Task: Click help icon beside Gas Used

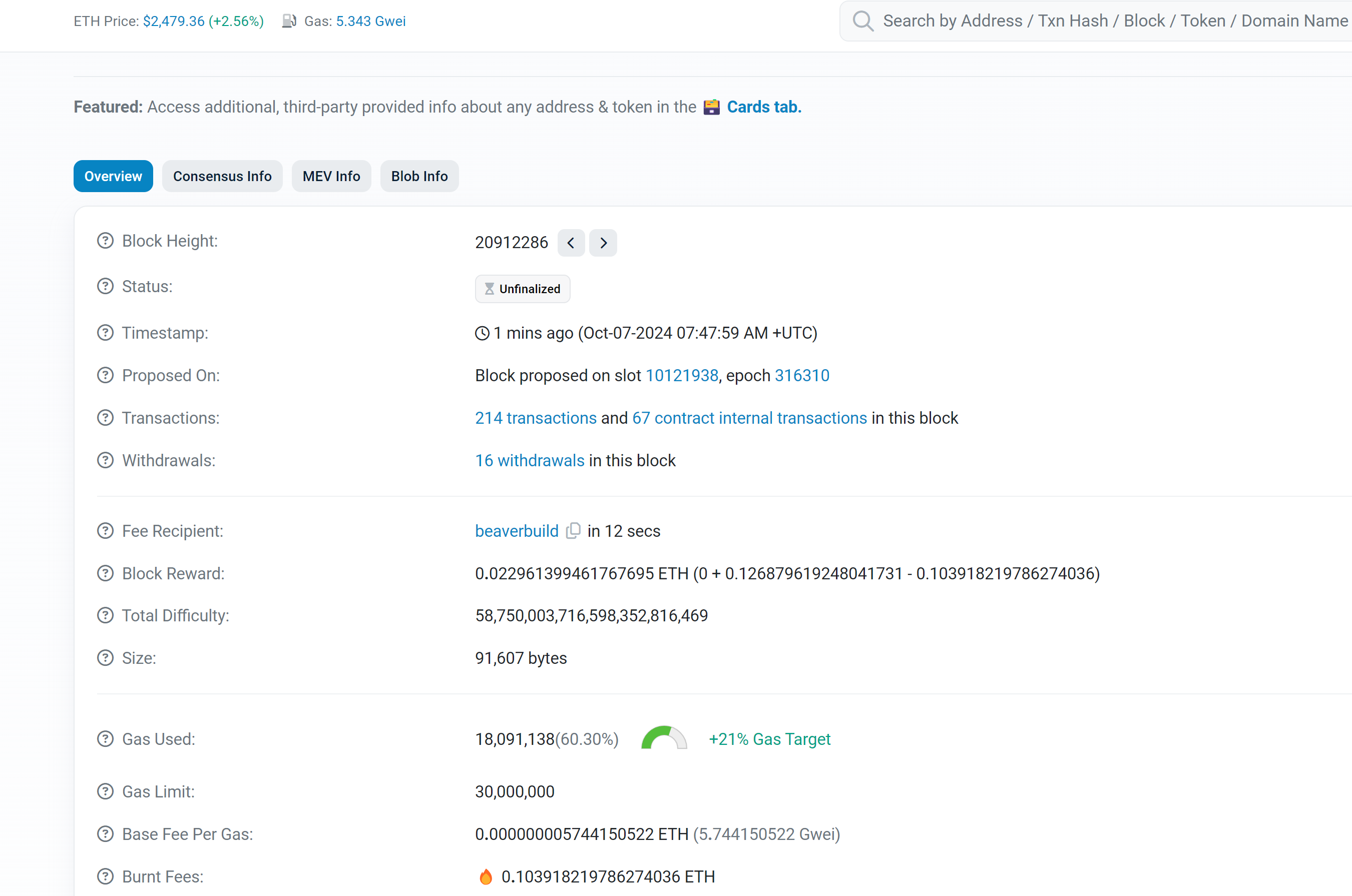Action: [x=105, y=739]
